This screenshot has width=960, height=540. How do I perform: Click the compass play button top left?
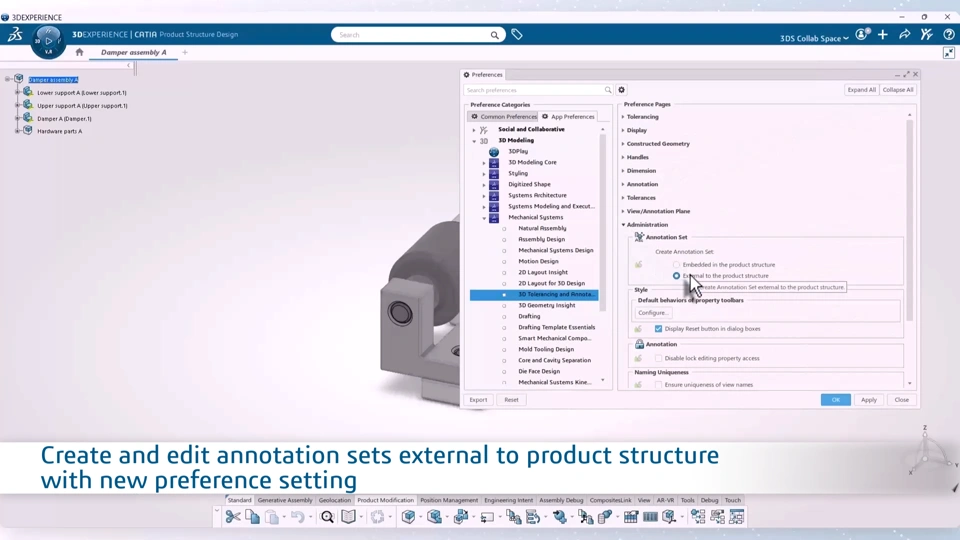click(x=48, y=41)
